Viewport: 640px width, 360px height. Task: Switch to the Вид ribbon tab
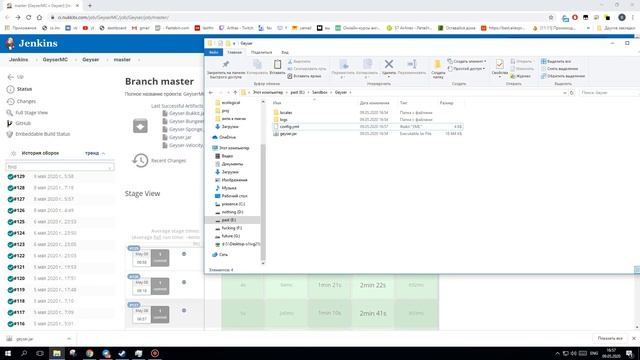coord(285,52)
